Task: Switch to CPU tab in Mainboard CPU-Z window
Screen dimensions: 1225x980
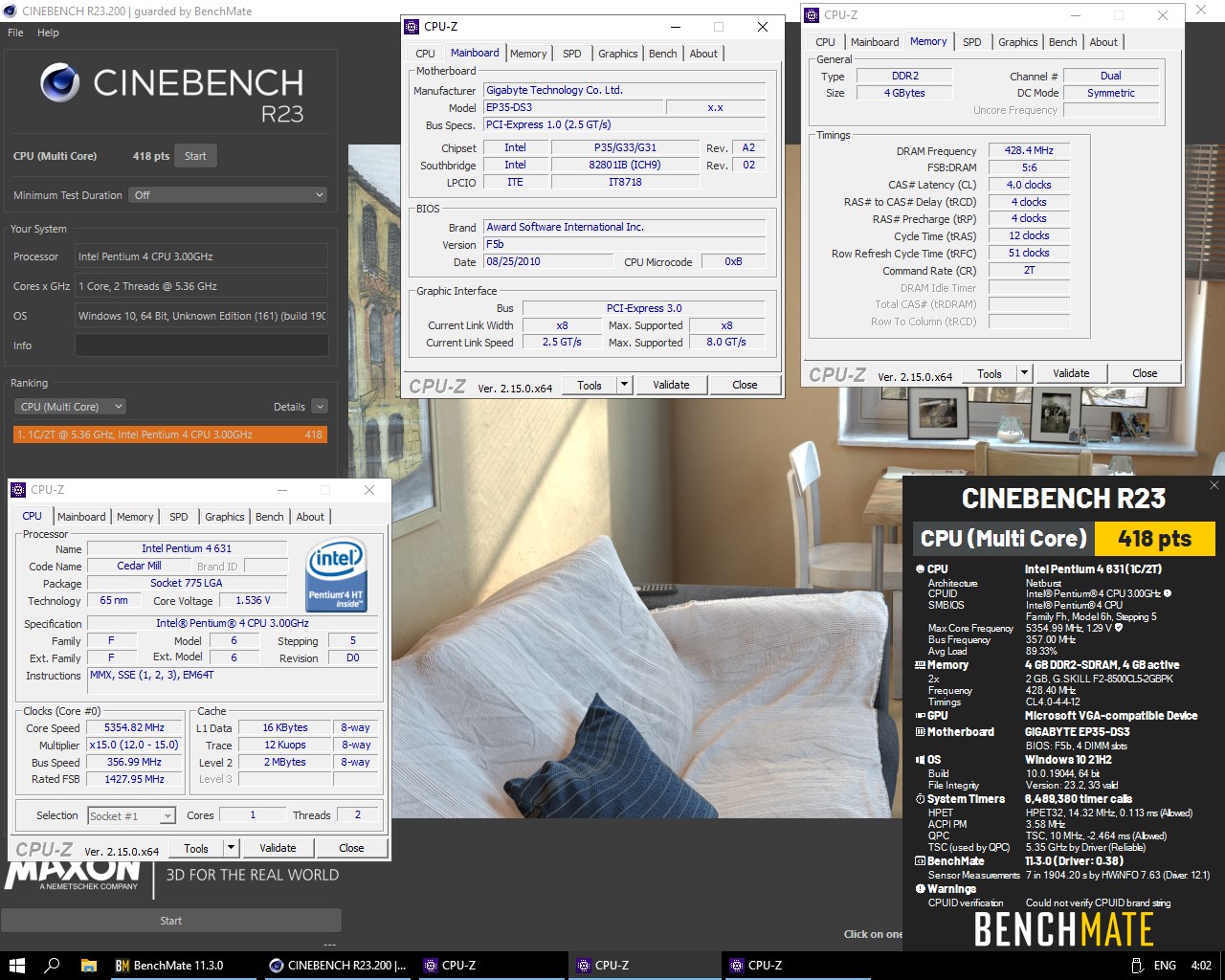Action: point(425,54)
